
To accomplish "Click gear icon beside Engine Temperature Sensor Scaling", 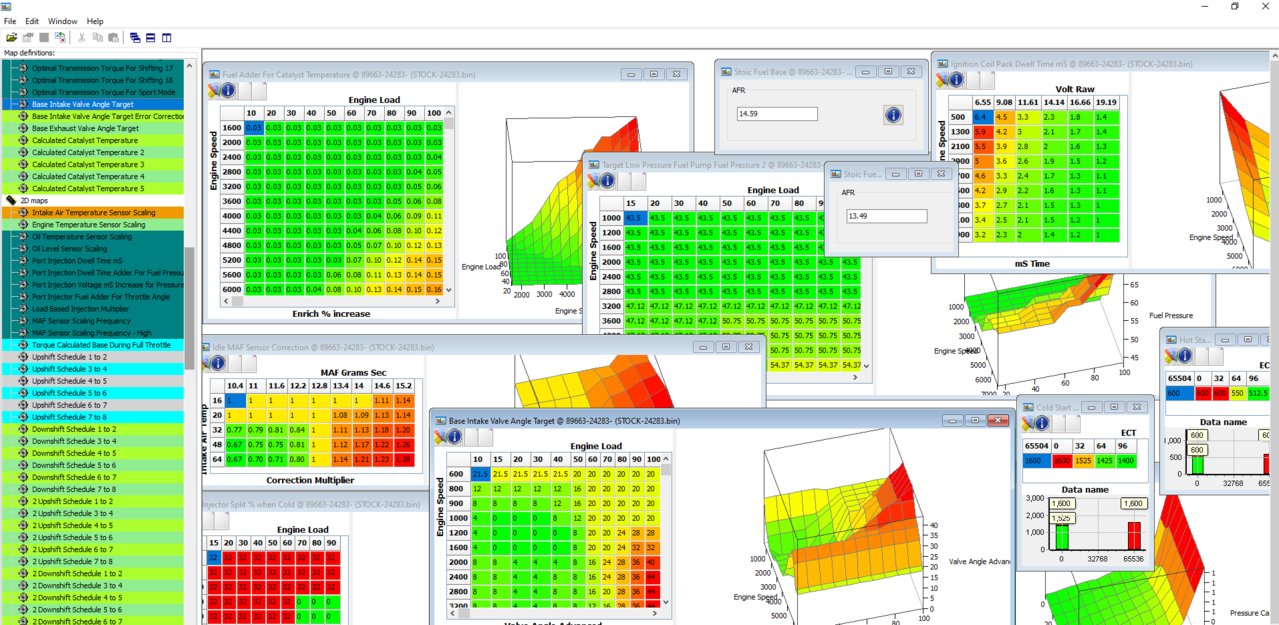I will (24, 225).
